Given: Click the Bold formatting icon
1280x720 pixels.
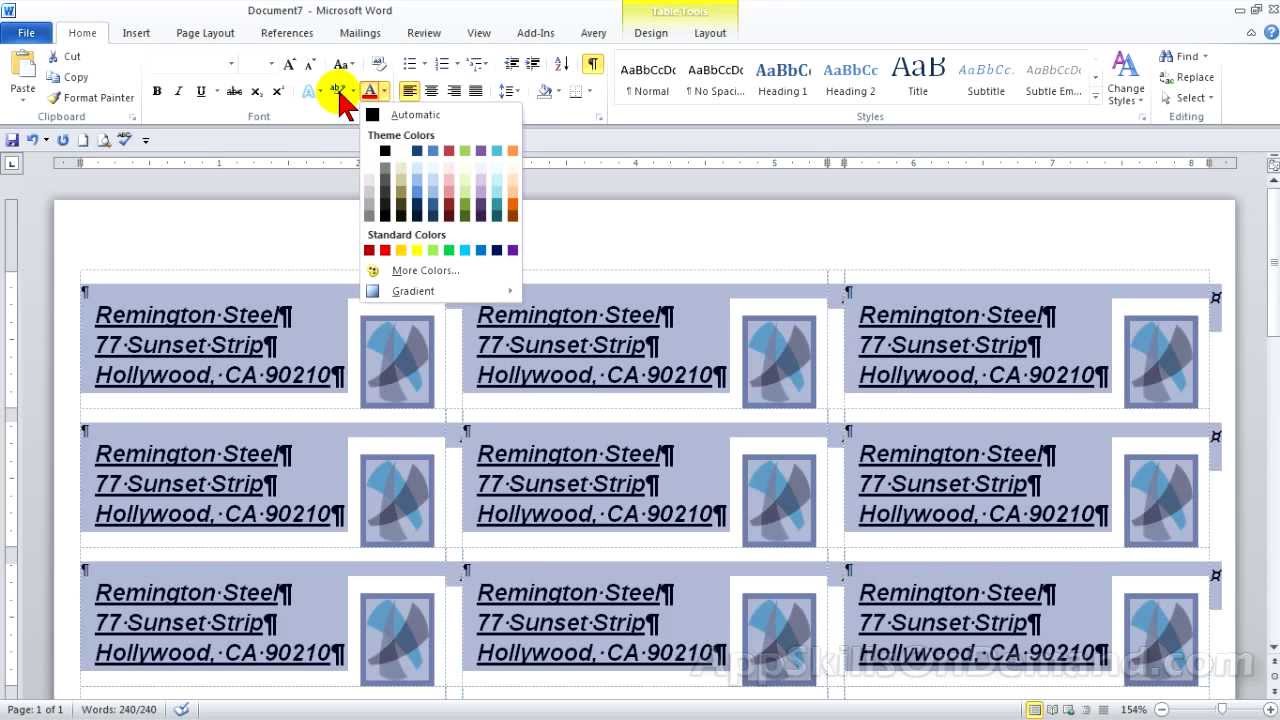Looking at the screenshot, I should tap(157, 91).
